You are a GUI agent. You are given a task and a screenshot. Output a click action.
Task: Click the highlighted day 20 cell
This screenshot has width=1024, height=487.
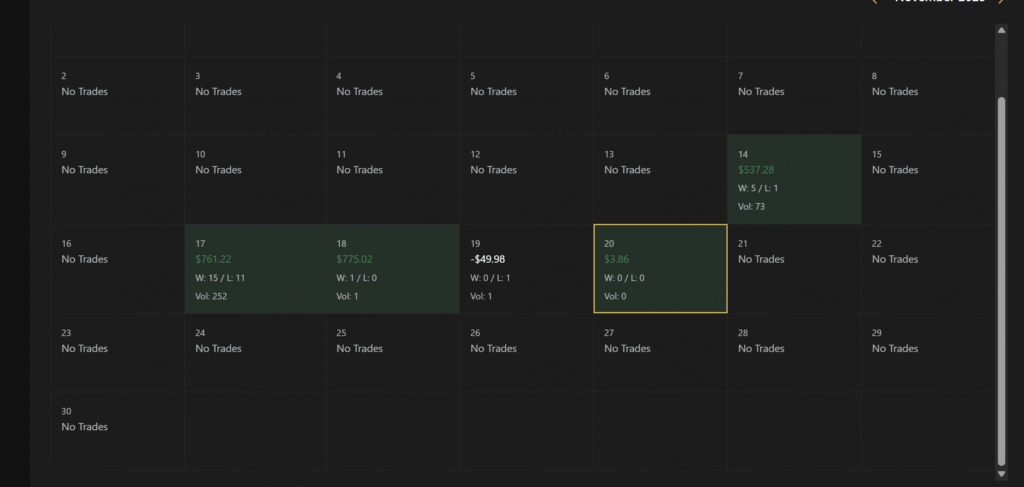coord(660,269)
